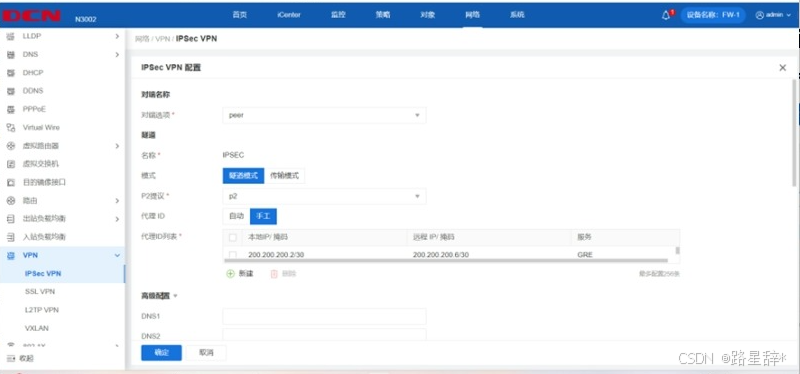Click the 代理ID列表 vertical scrollbar
The height and width of the screenshot is (374, 800).
(678, 251)
